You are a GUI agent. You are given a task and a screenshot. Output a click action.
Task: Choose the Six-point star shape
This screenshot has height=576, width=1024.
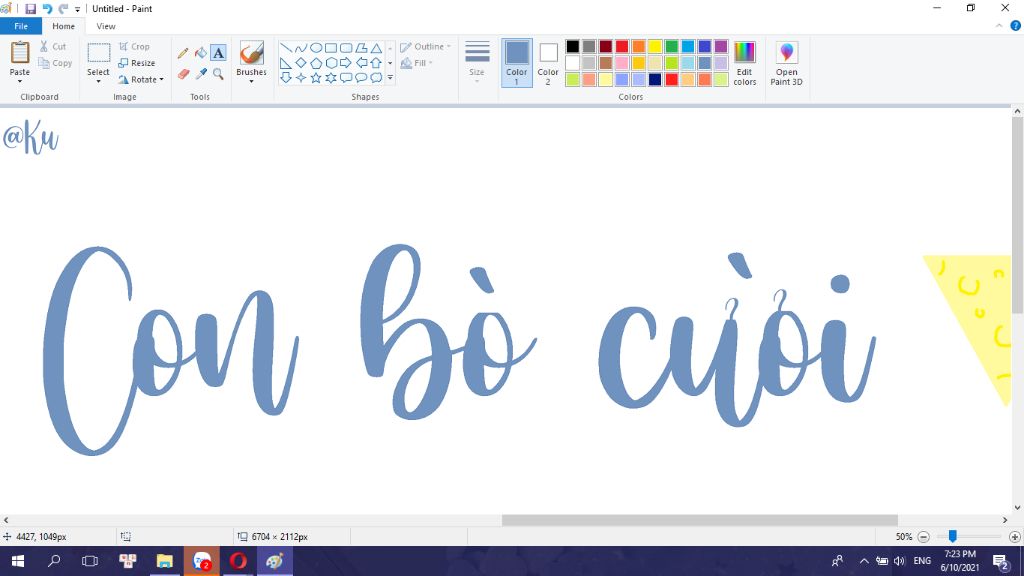pos(330,78)
